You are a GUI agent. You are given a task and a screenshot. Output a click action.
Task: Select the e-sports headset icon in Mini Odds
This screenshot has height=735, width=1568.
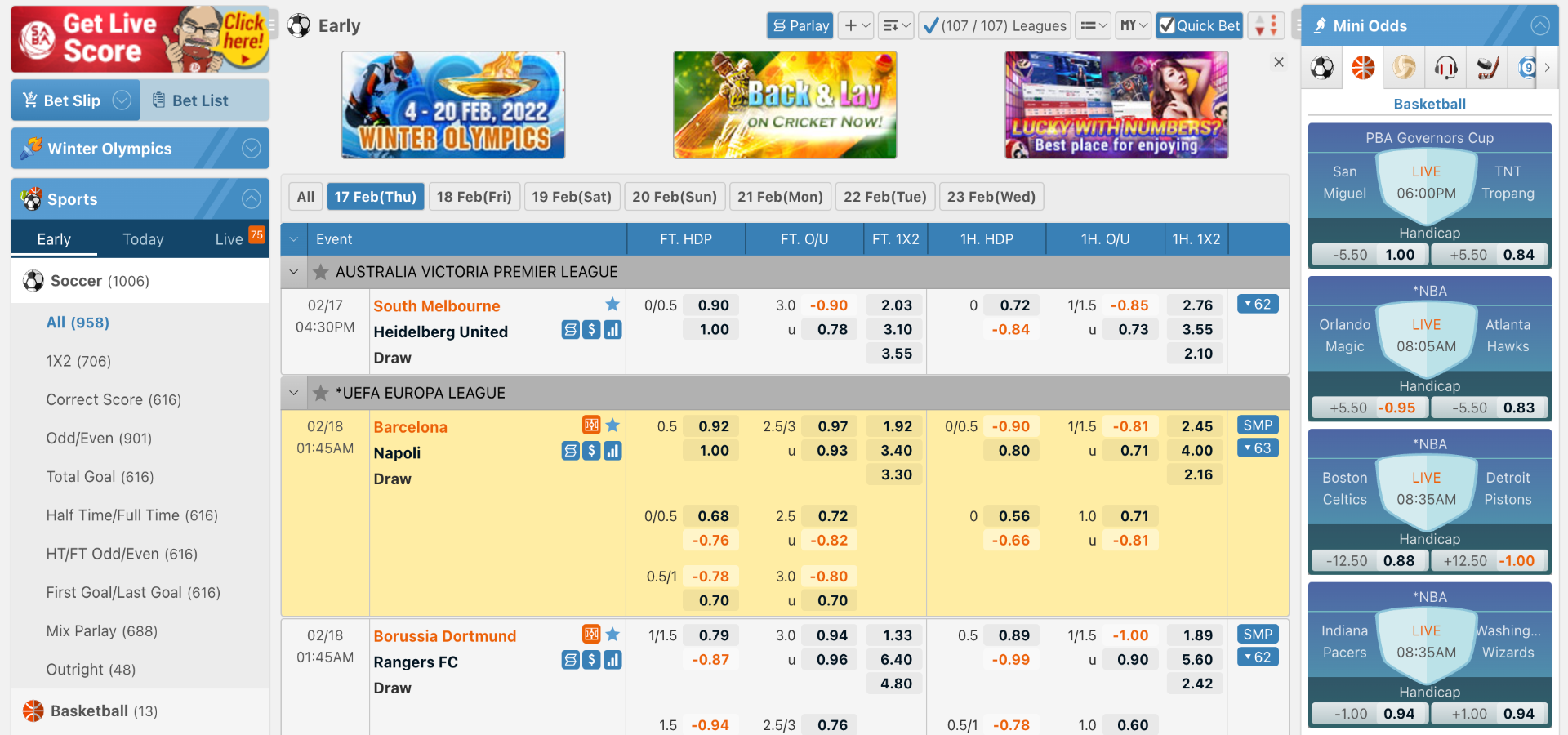pyautogui.click(x=1445, y=68)
